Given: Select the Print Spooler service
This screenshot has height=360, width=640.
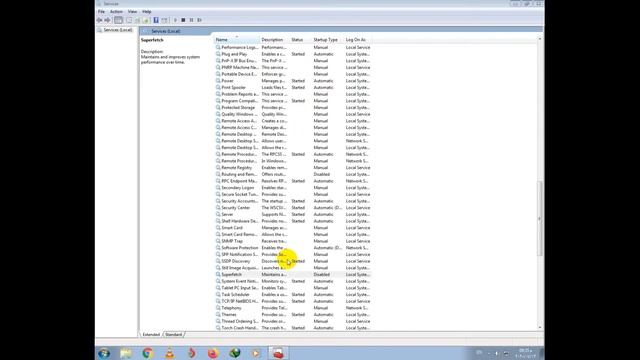Looking at the screenshot, I should (293, 87).
